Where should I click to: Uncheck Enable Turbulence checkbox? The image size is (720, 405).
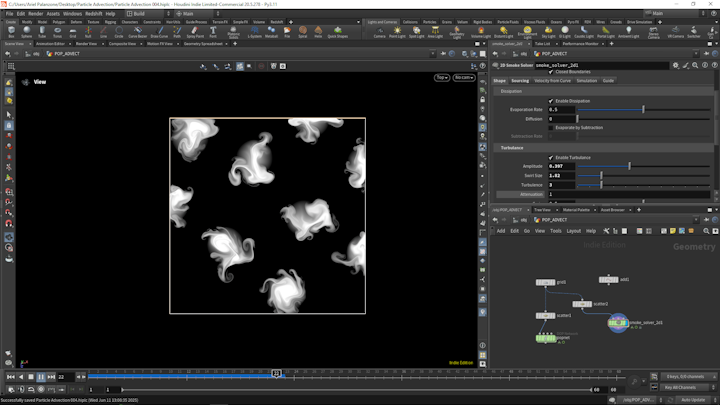(551, 157)
